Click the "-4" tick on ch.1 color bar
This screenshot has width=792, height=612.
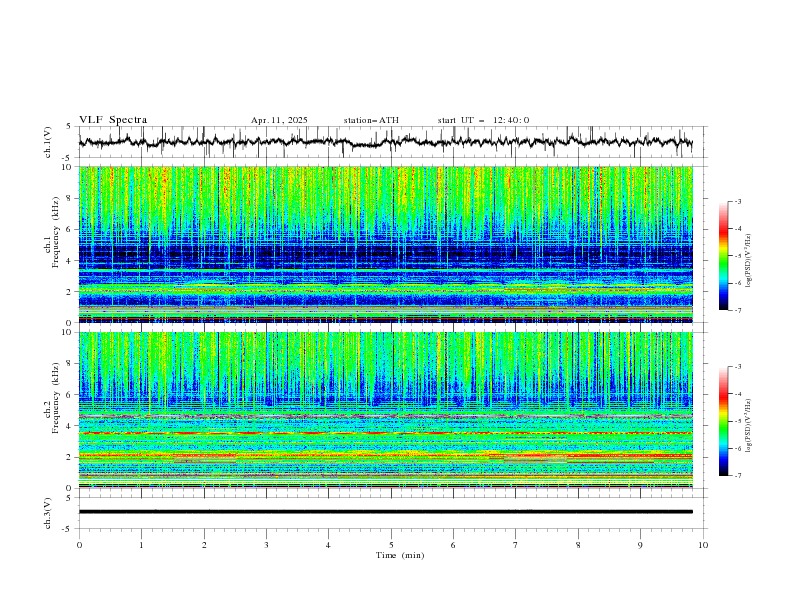[x=738, y=229]
